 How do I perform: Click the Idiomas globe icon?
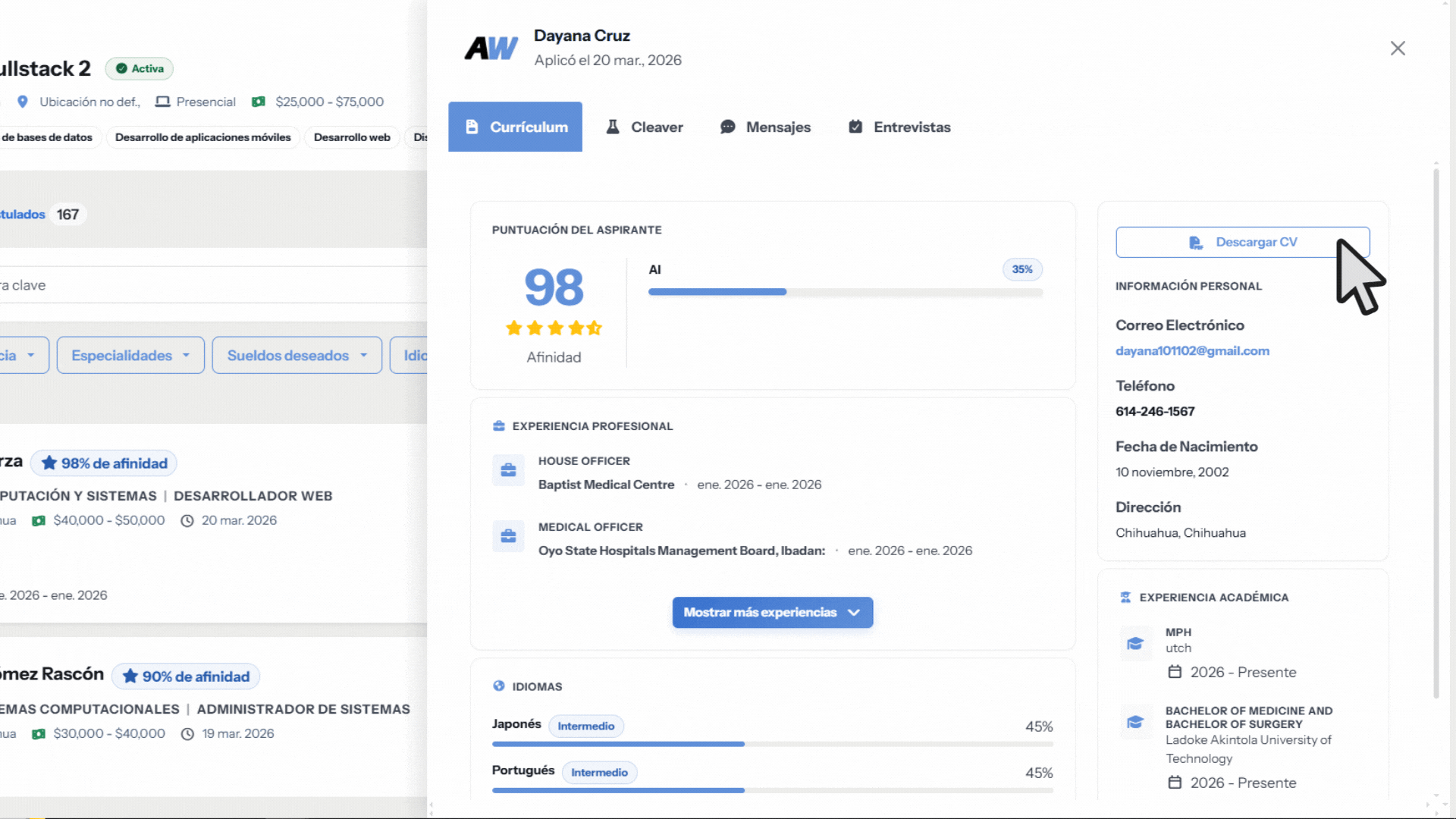pos(499,686)
